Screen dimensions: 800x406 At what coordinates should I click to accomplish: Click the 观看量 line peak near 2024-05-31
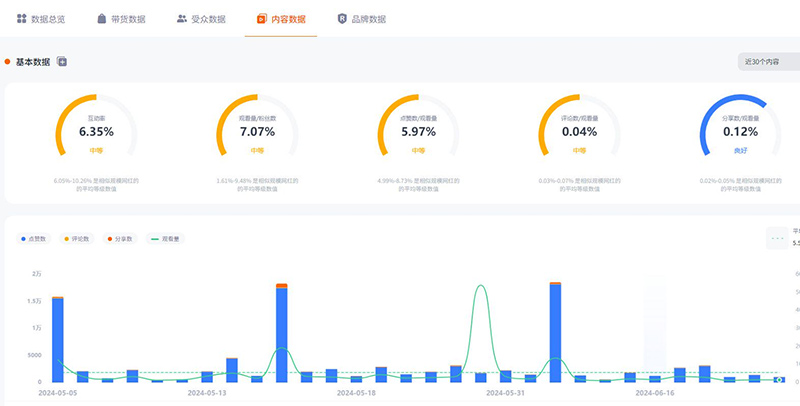pyautogui.click(x=481, y=286)
